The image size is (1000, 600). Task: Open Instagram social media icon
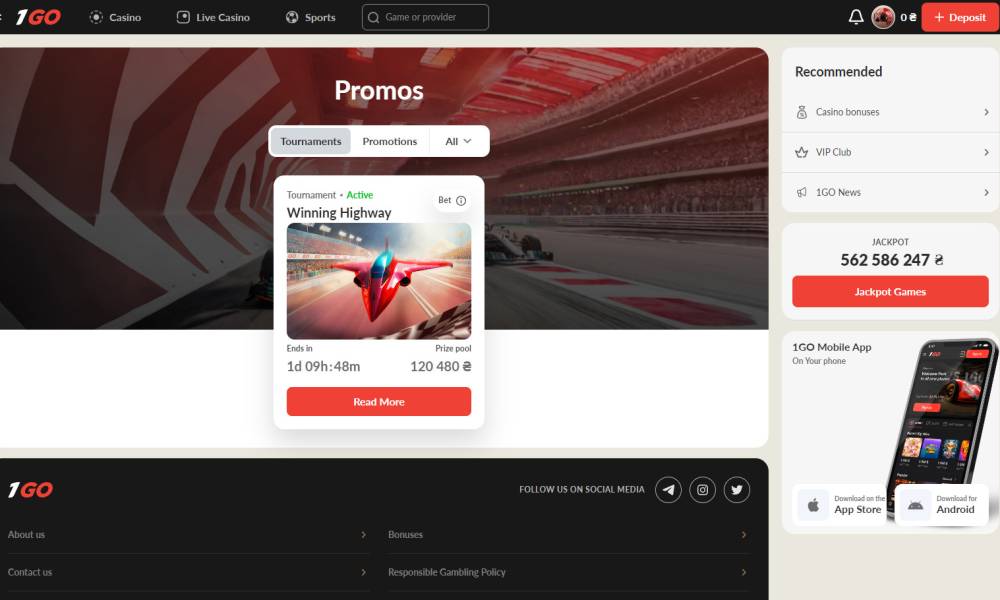click(702, 490)
